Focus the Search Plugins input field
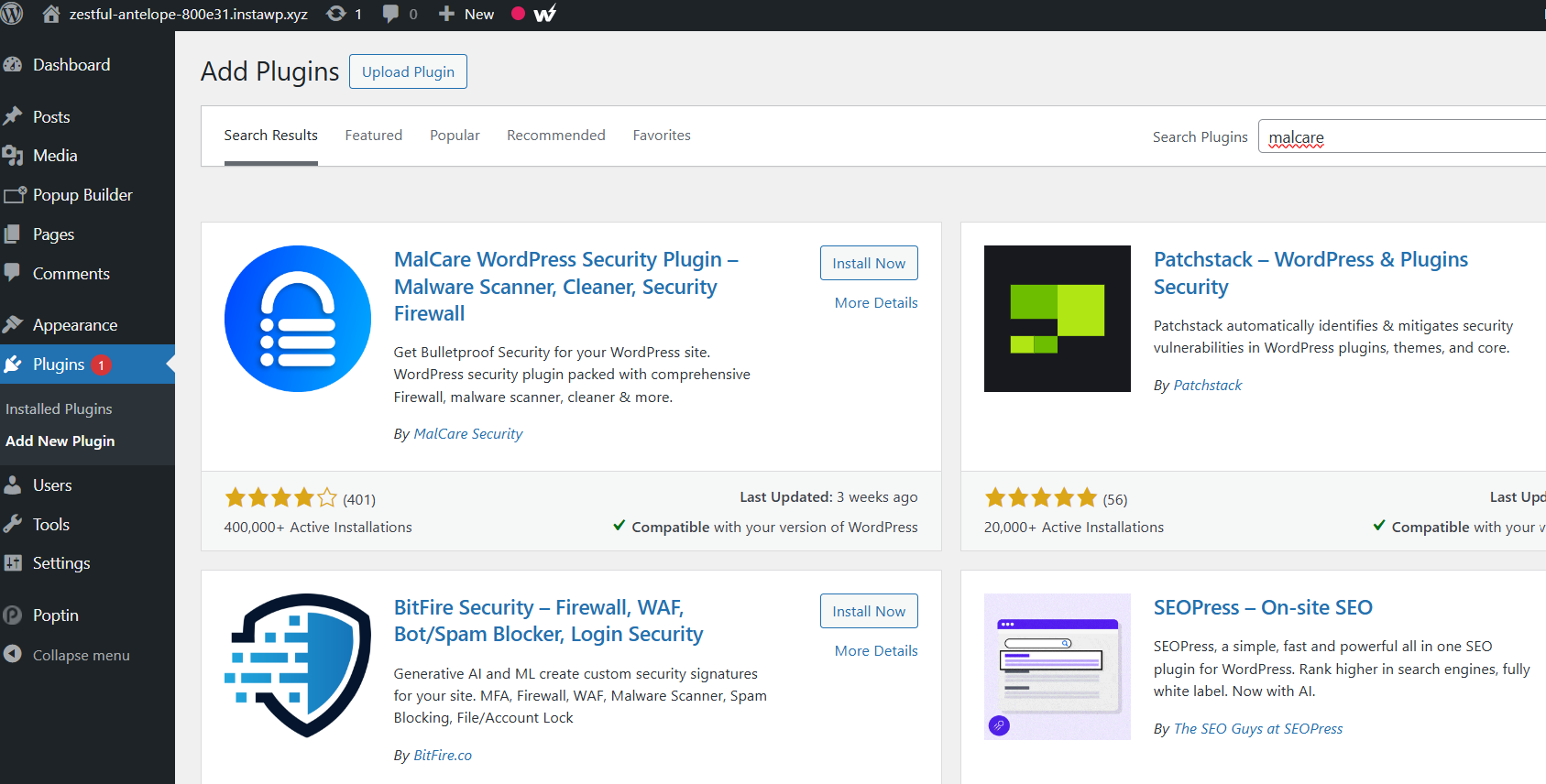 point(1402,136)
